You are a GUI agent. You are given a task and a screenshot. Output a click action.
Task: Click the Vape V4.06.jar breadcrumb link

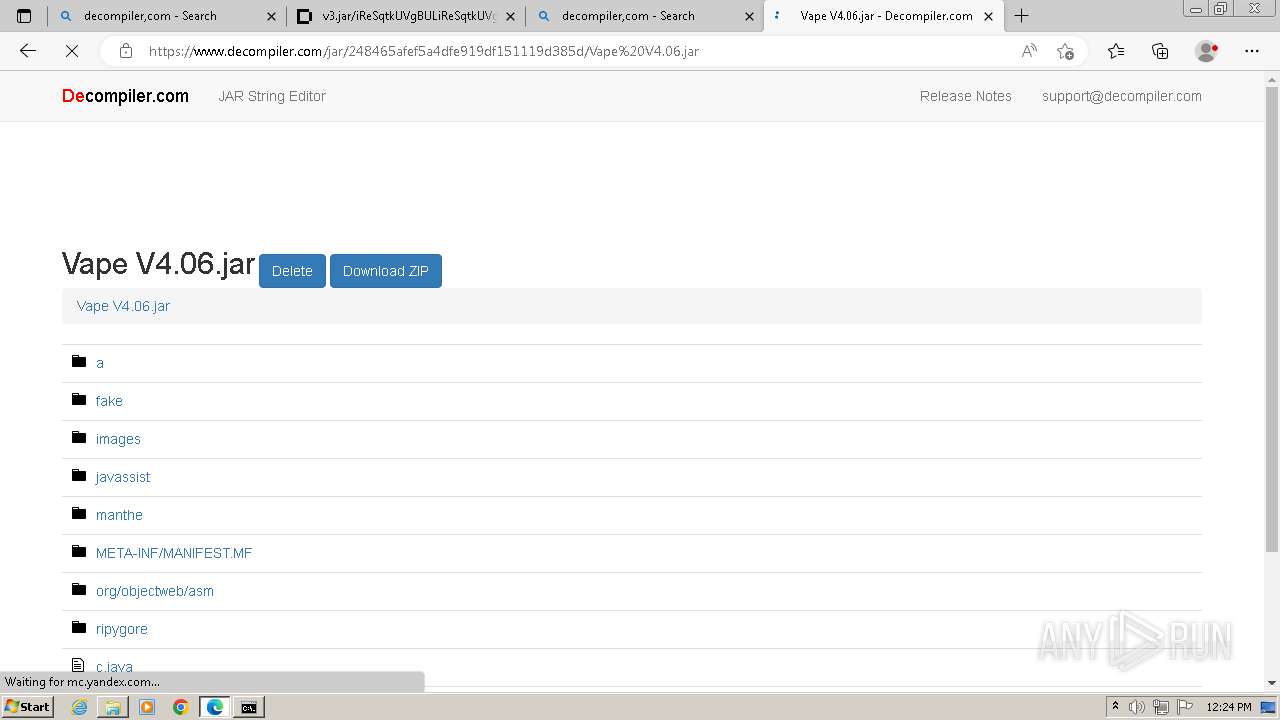pyautogui.click(x=123, y=306)
